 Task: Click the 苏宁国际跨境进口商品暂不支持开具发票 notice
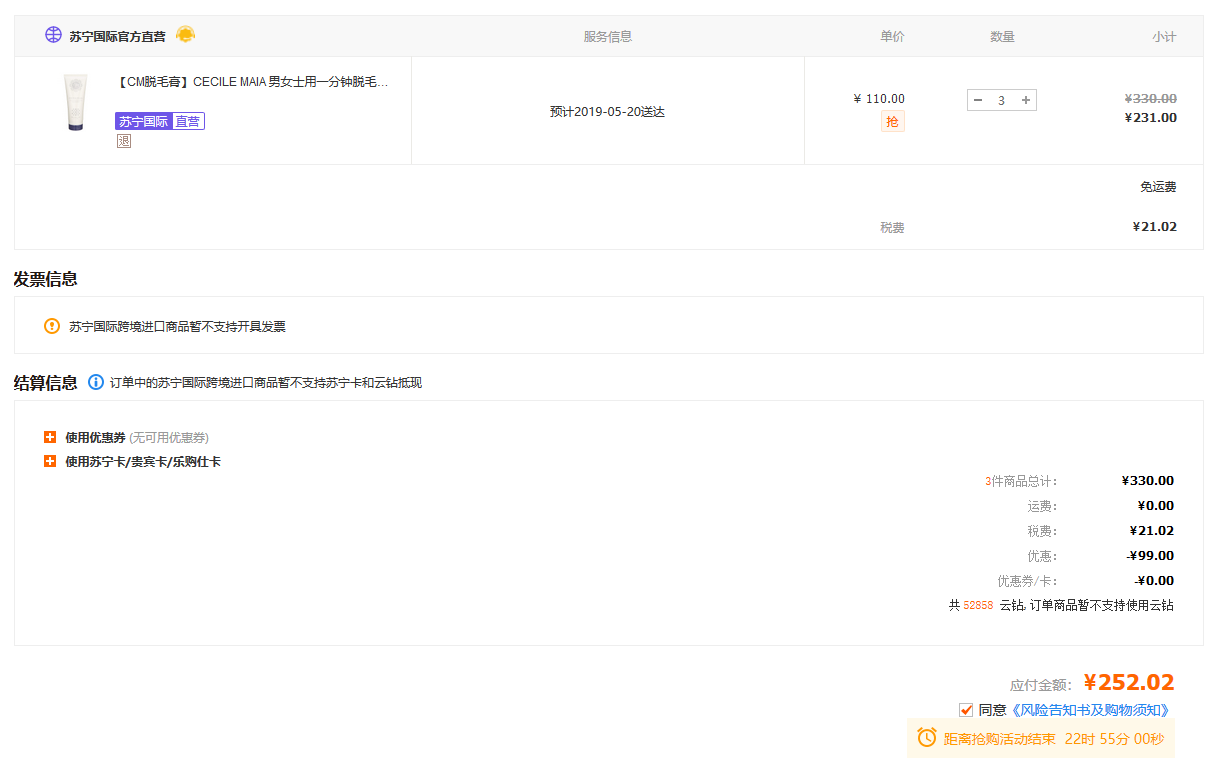click(x=177, y=326)
